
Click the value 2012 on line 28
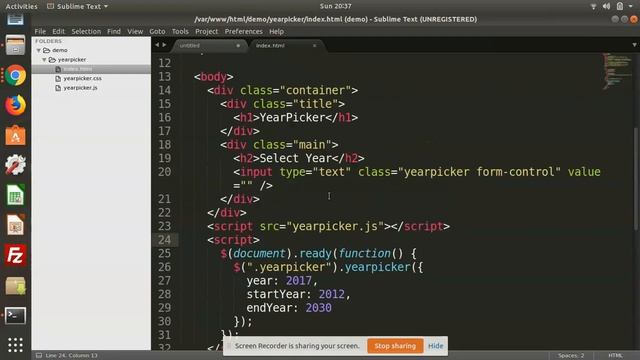331,294
